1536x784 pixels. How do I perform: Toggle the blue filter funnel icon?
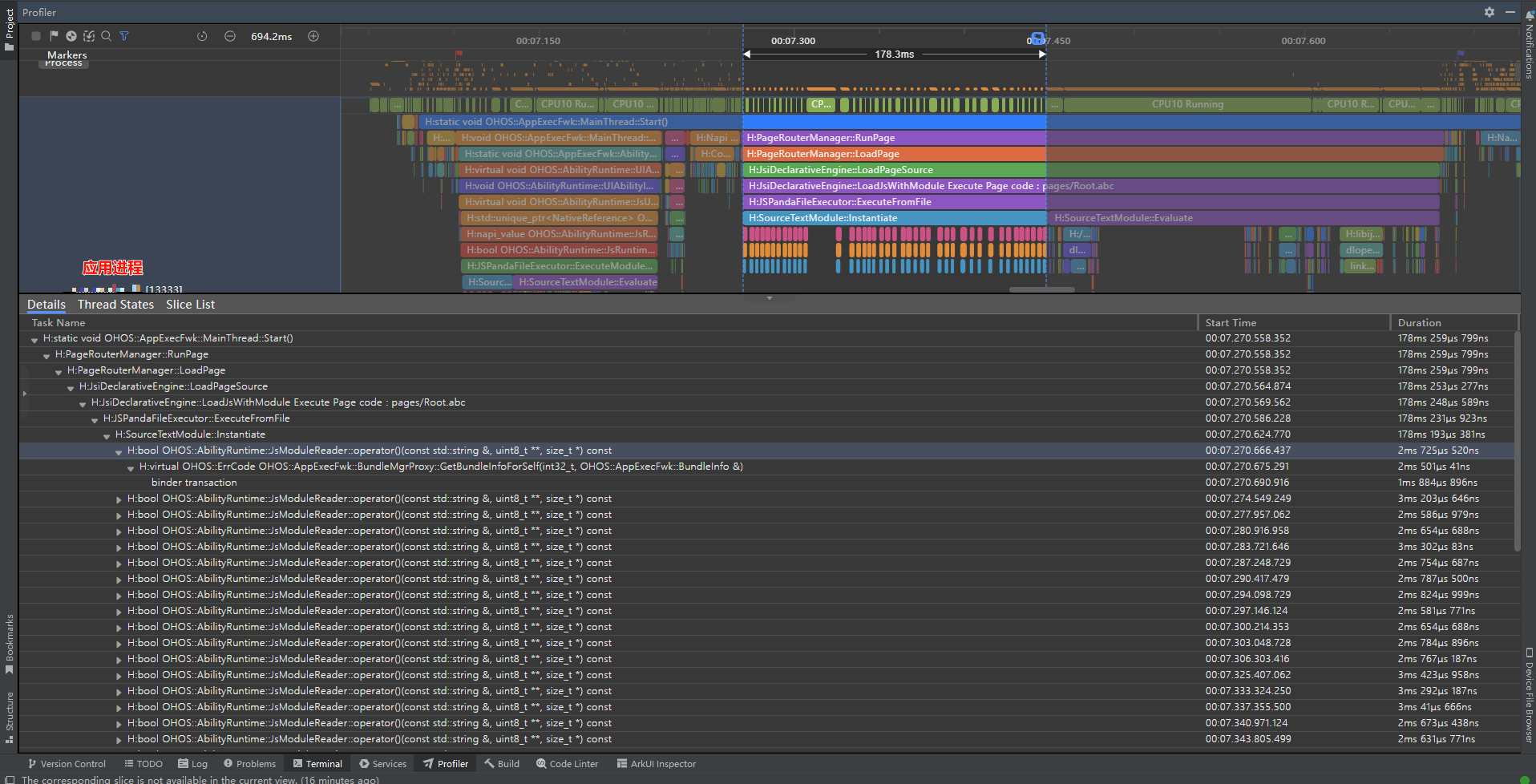click(x=124, y=36)
